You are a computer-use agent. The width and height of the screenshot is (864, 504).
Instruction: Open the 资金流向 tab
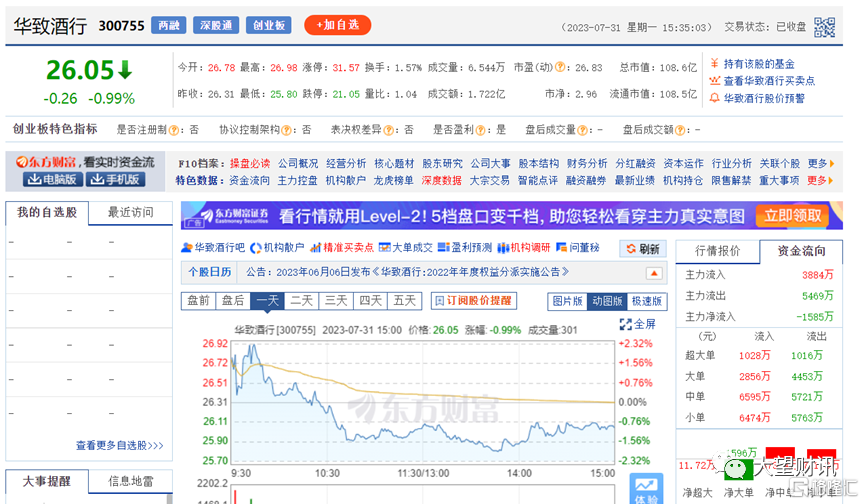[x=801, y=251]
